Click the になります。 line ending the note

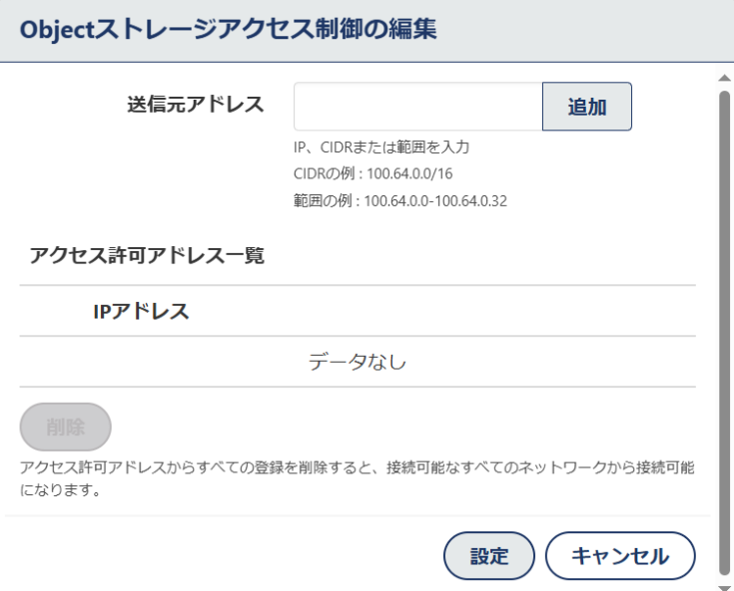point(60,490)
